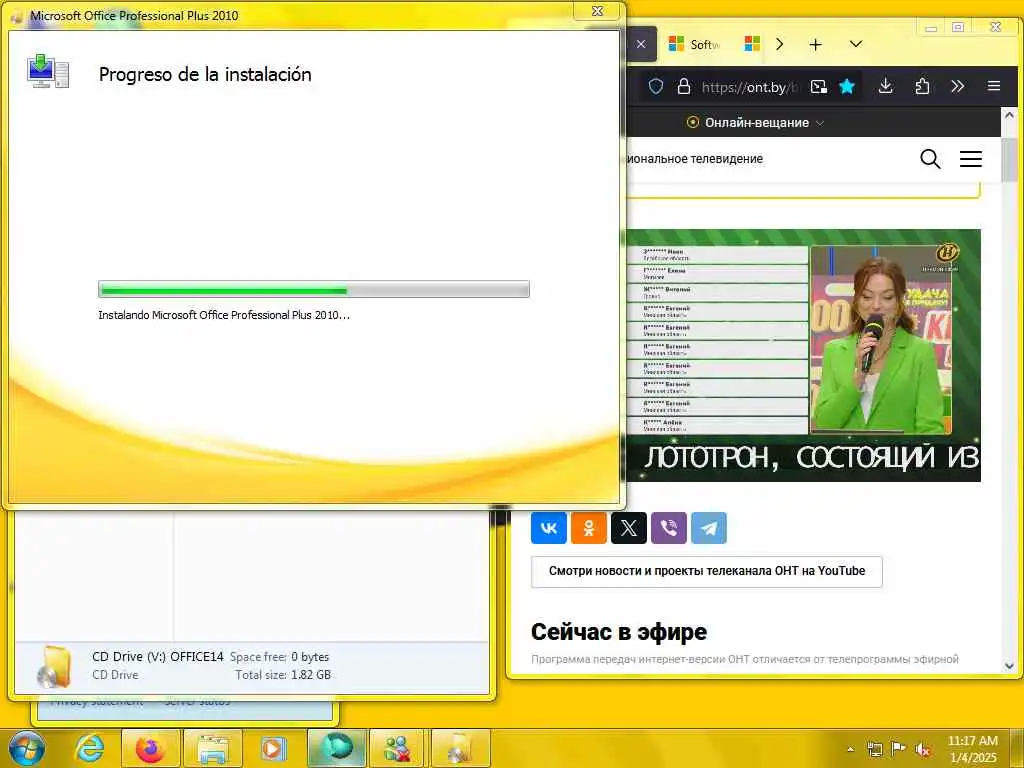The height and width of the screenshot is (768, 1024).
Task: Open the list all tabs dropdown arrow
Action: [856, 44]
